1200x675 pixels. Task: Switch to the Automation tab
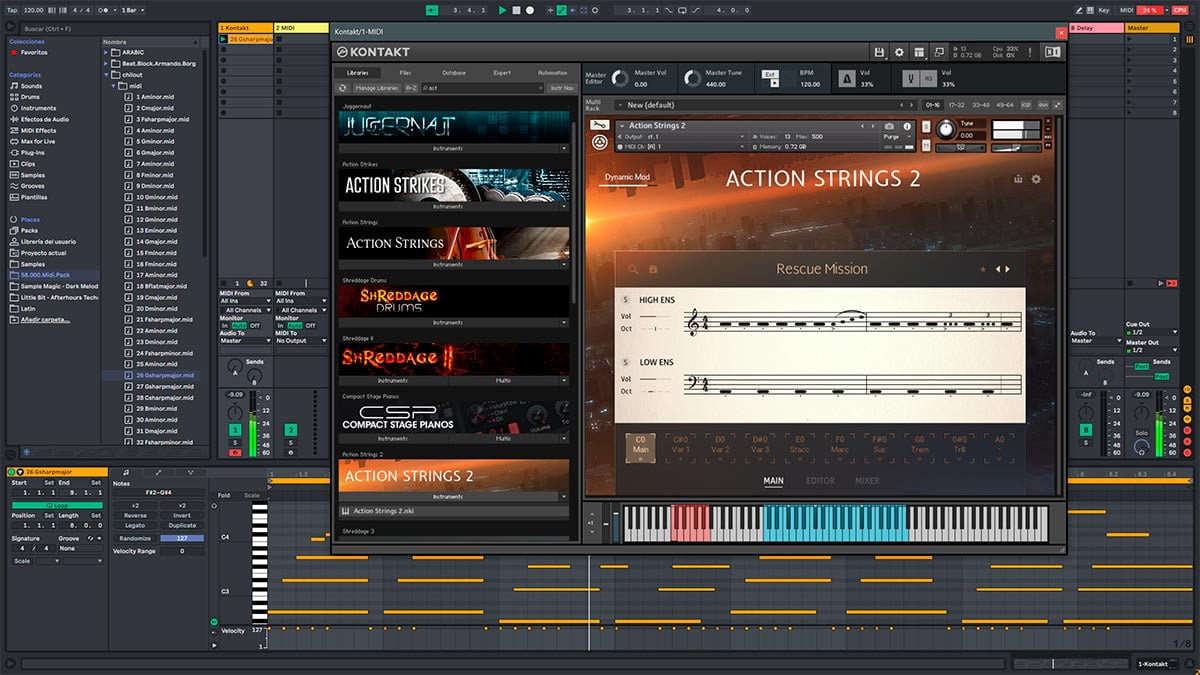click(552, 73)
